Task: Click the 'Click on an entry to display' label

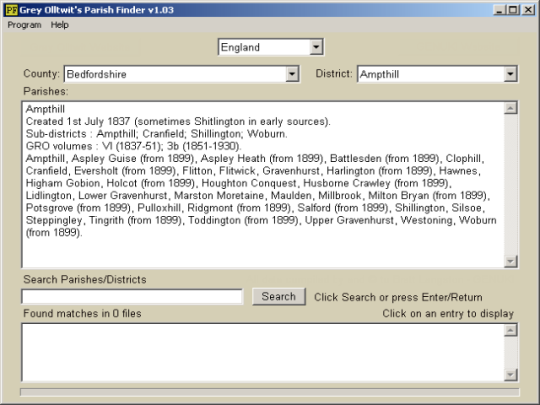Action: point(448,313)
